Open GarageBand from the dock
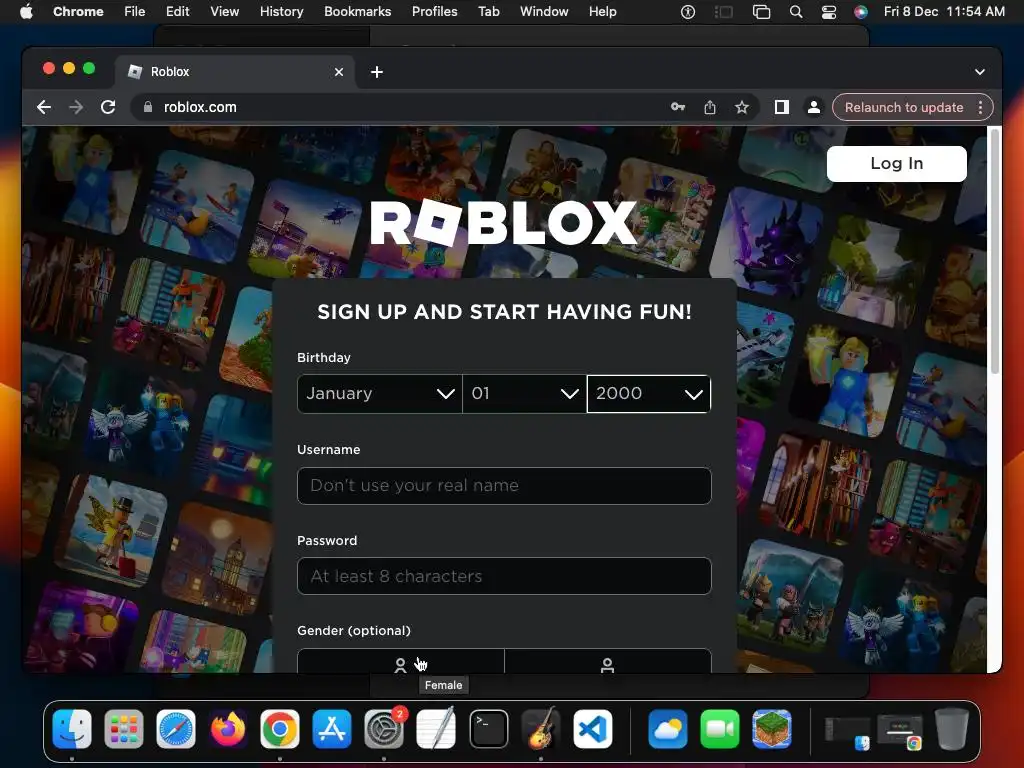Image resolution: width=1024 pixels, height=768 pixels. pyautogui.click(x=541, y=729)
